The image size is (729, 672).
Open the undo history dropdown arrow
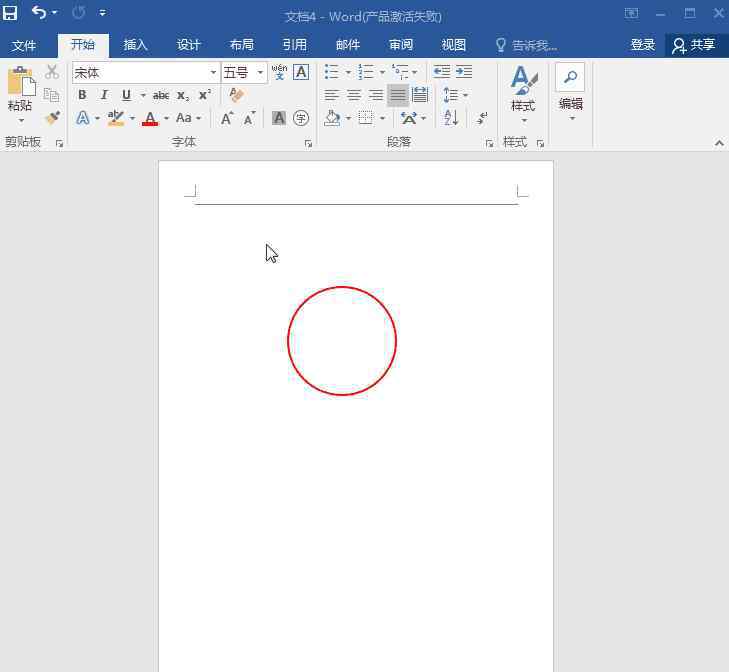(x=54, y=13)
